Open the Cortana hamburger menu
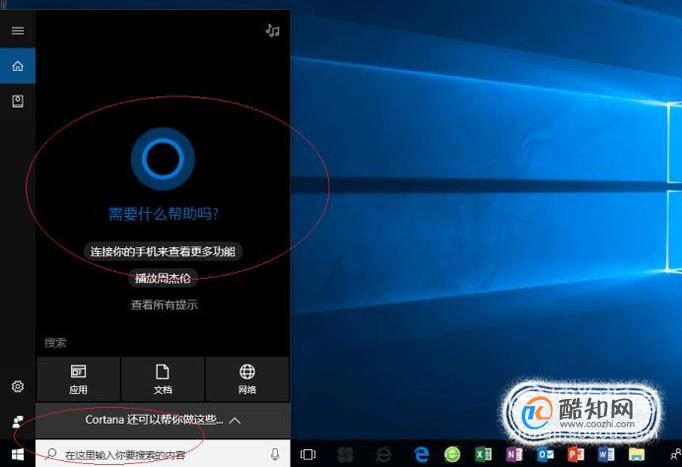 pos(17,30)
